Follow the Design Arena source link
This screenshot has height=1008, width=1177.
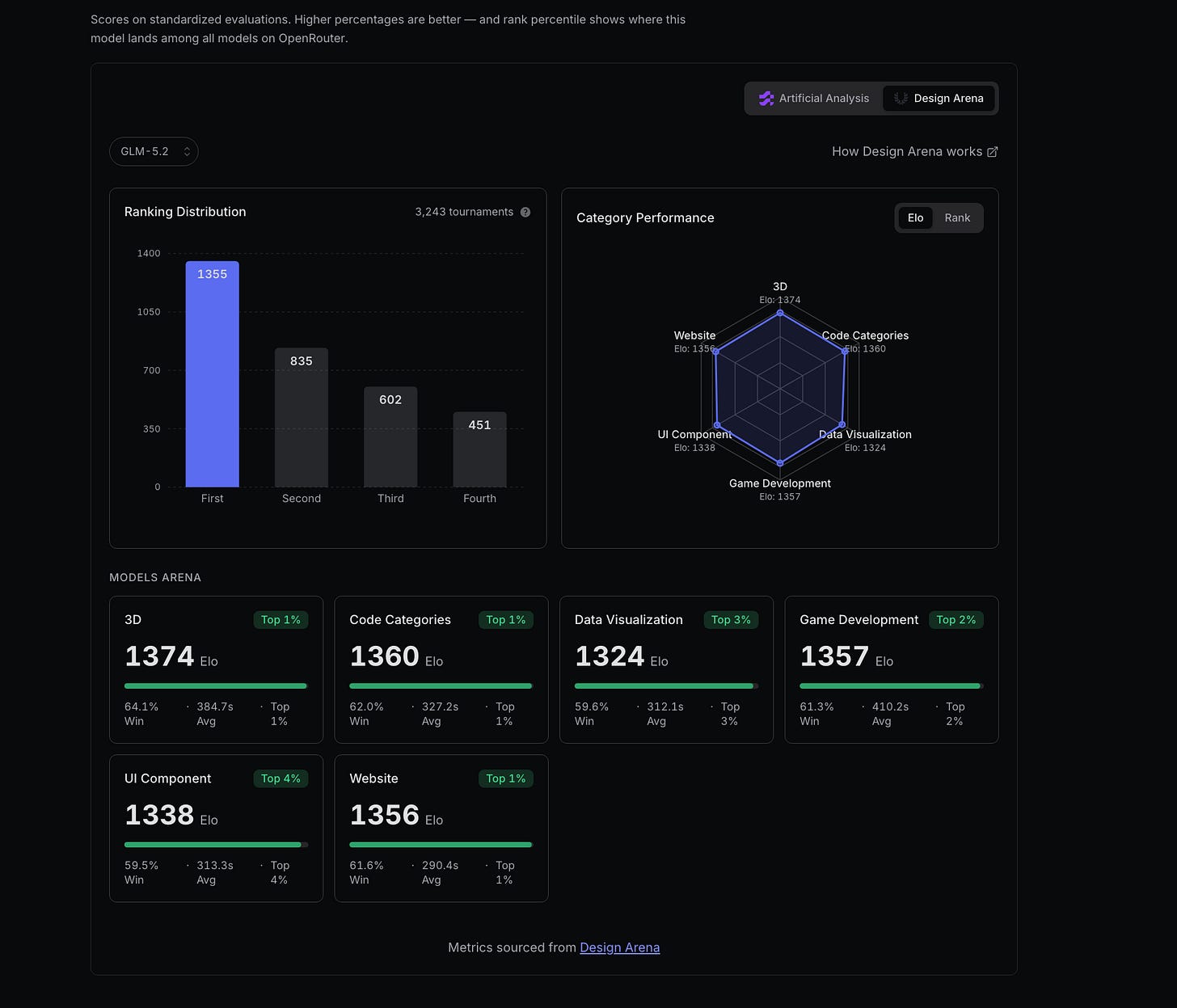tap(620, 947)
